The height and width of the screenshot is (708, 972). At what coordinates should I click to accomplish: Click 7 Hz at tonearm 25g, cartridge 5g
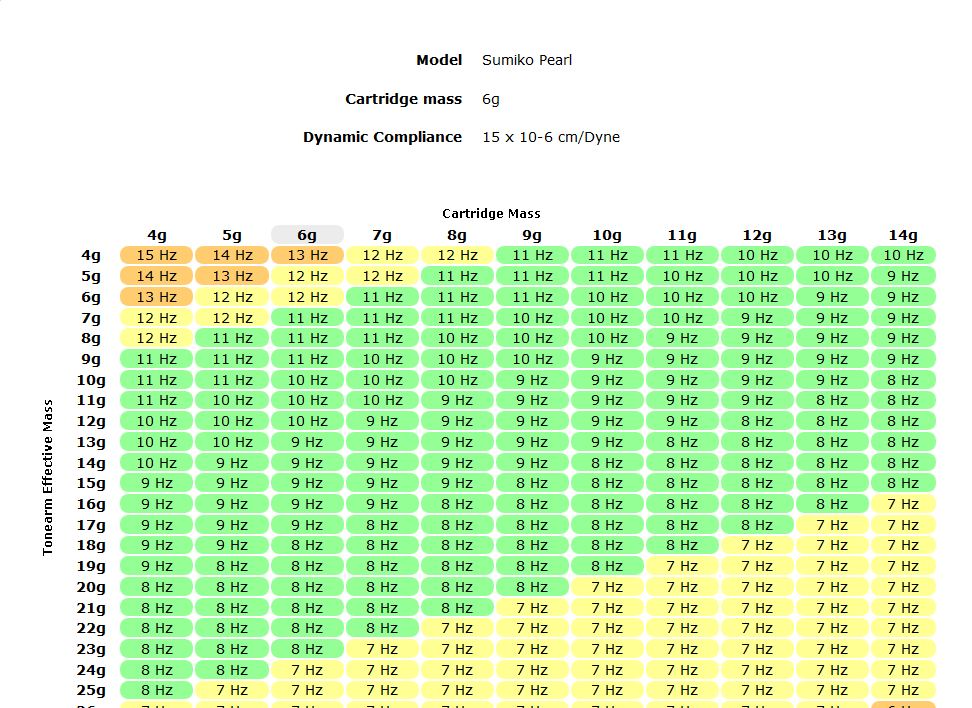pos(232,691)
